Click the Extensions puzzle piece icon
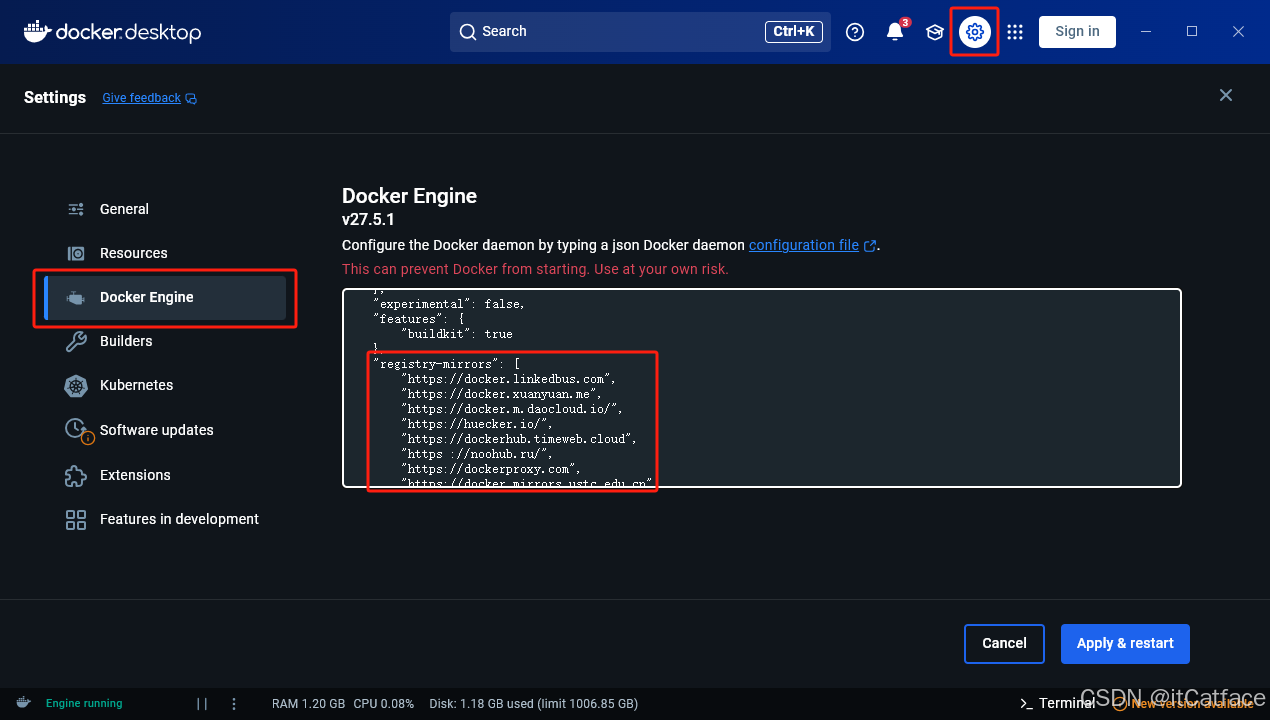Viewport: 1270px width, 720px height. 76,475
